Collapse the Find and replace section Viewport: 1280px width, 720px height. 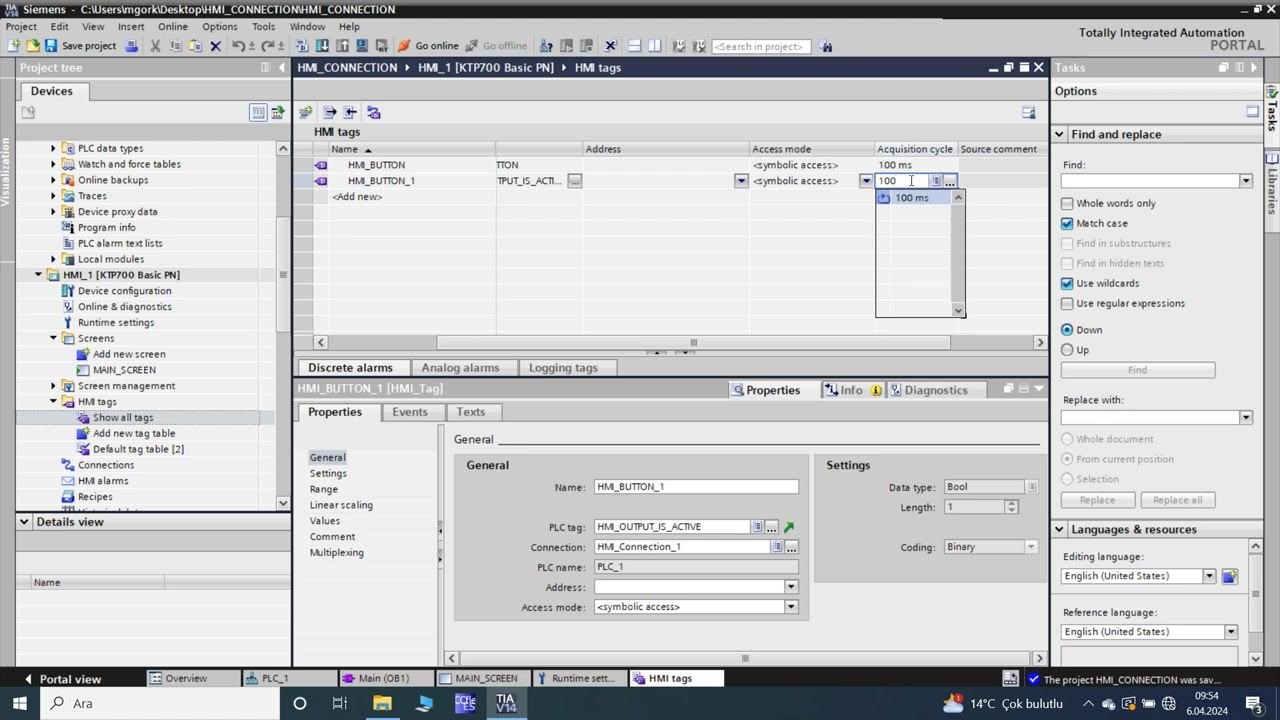pyautogui.click(x=1059, y=134)
